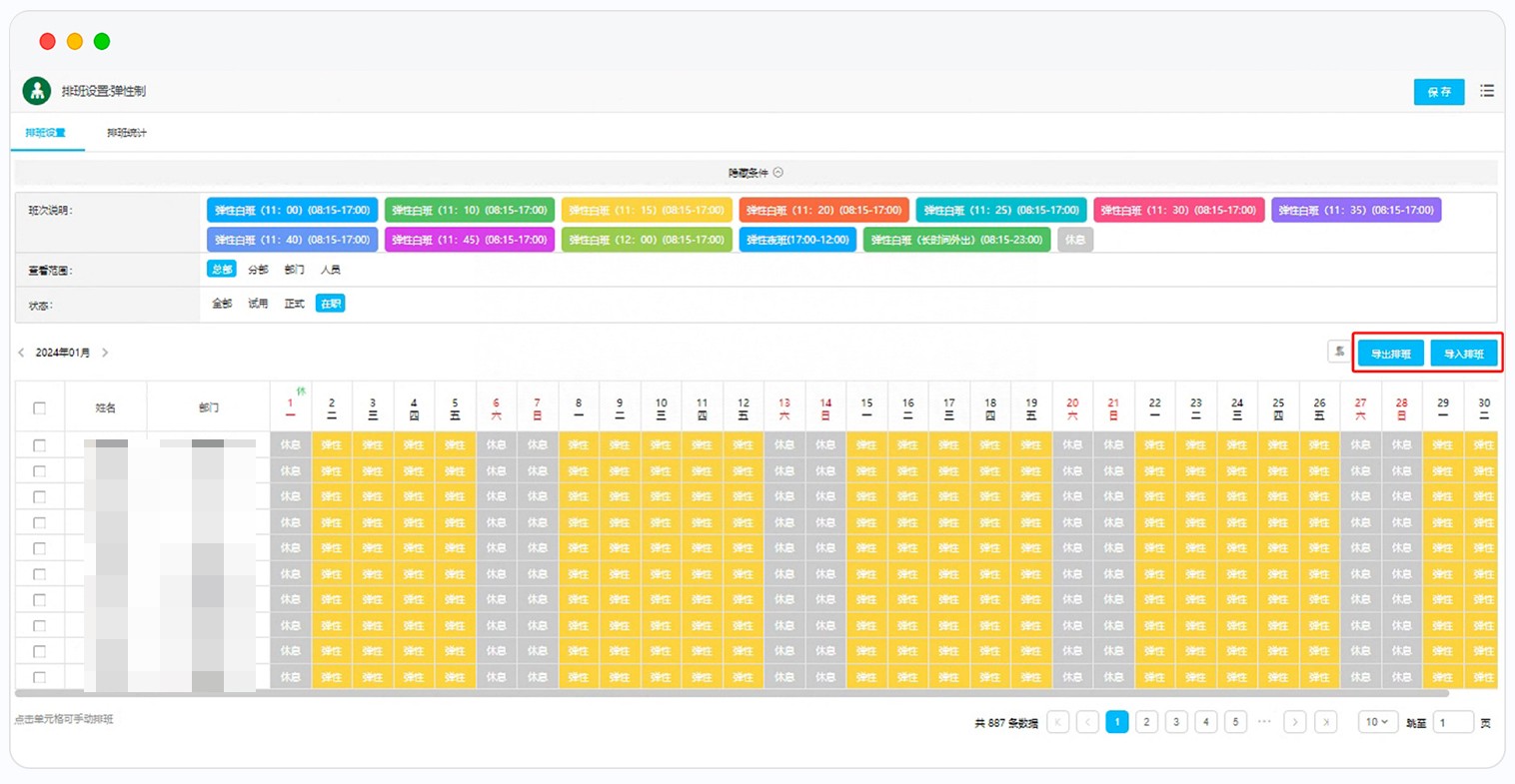The width and height of the screenshot is (1515, 784).
Task: Go to the next results page
Action: 1295,722
